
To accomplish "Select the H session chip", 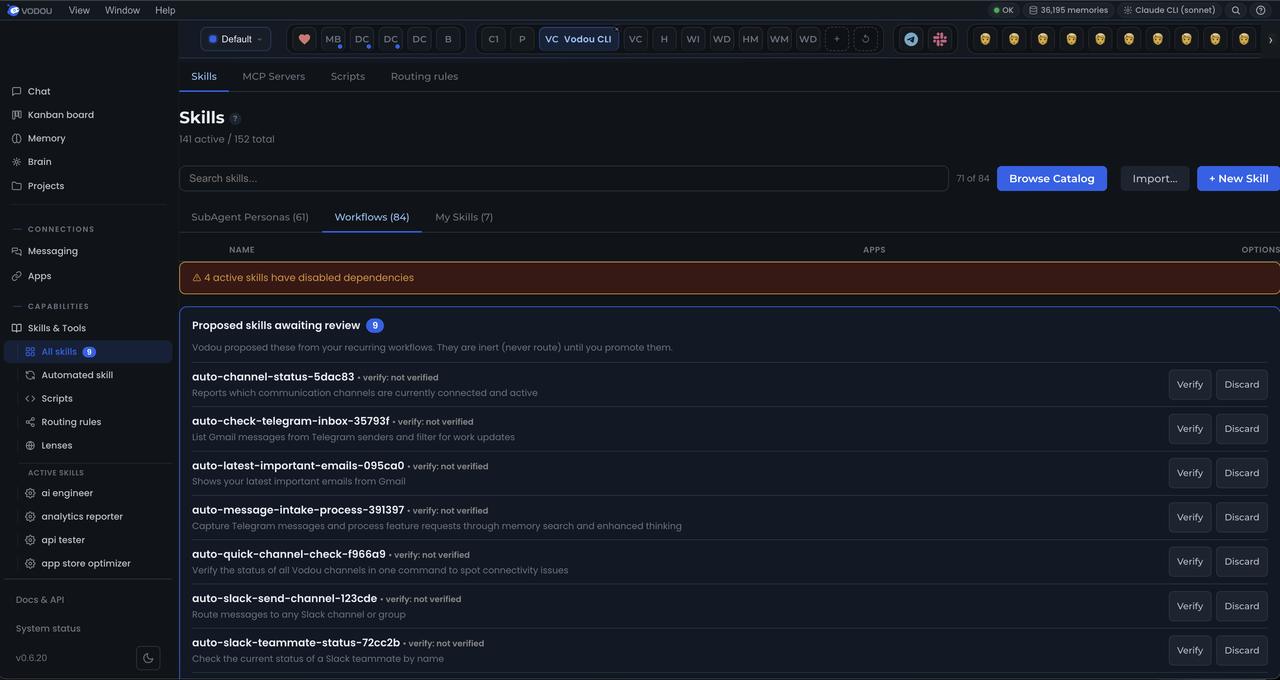I will click(x=664, y=39).
